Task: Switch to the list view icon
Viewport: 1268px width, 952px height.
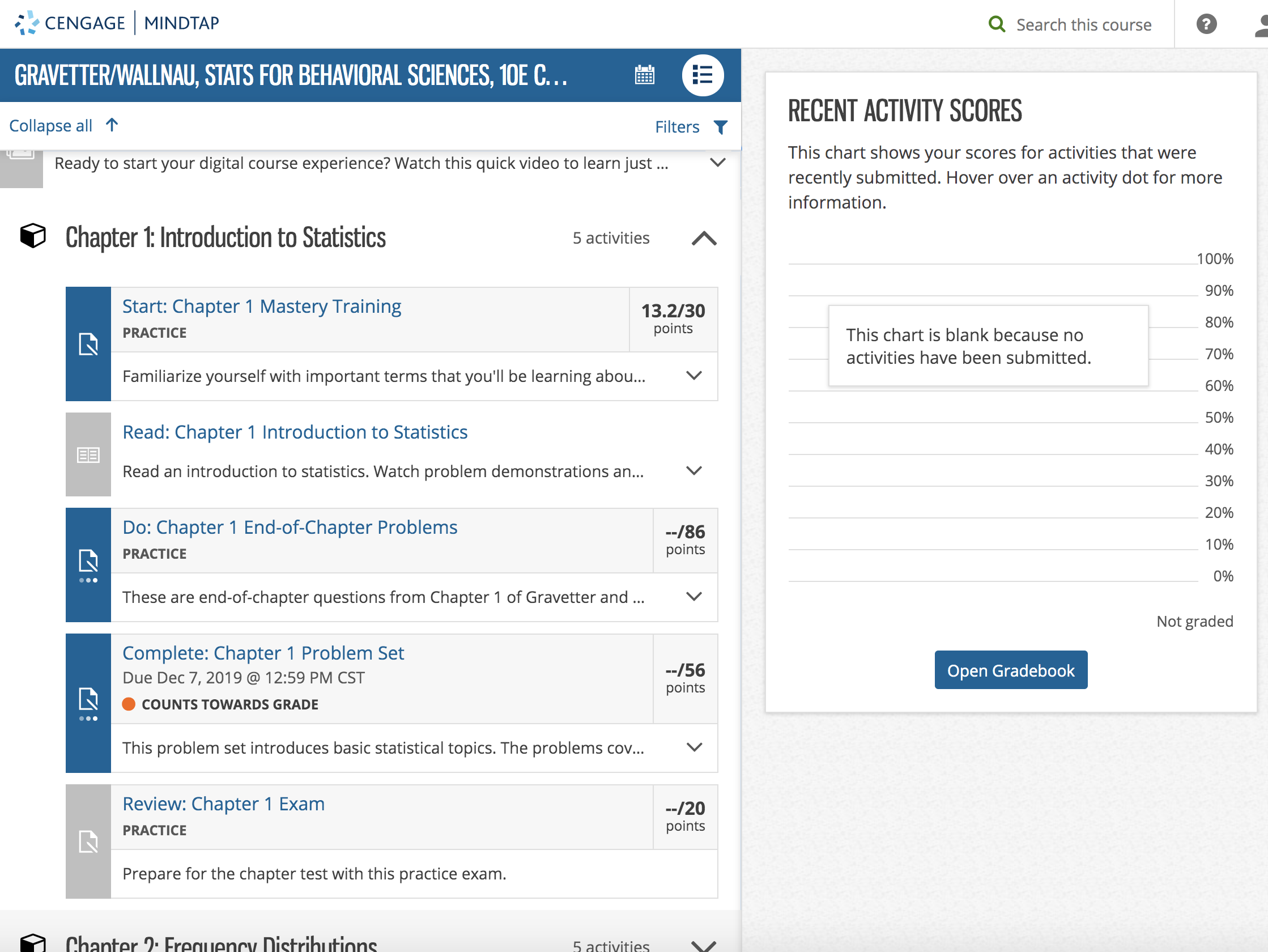Action: click(x=702, y=75)
